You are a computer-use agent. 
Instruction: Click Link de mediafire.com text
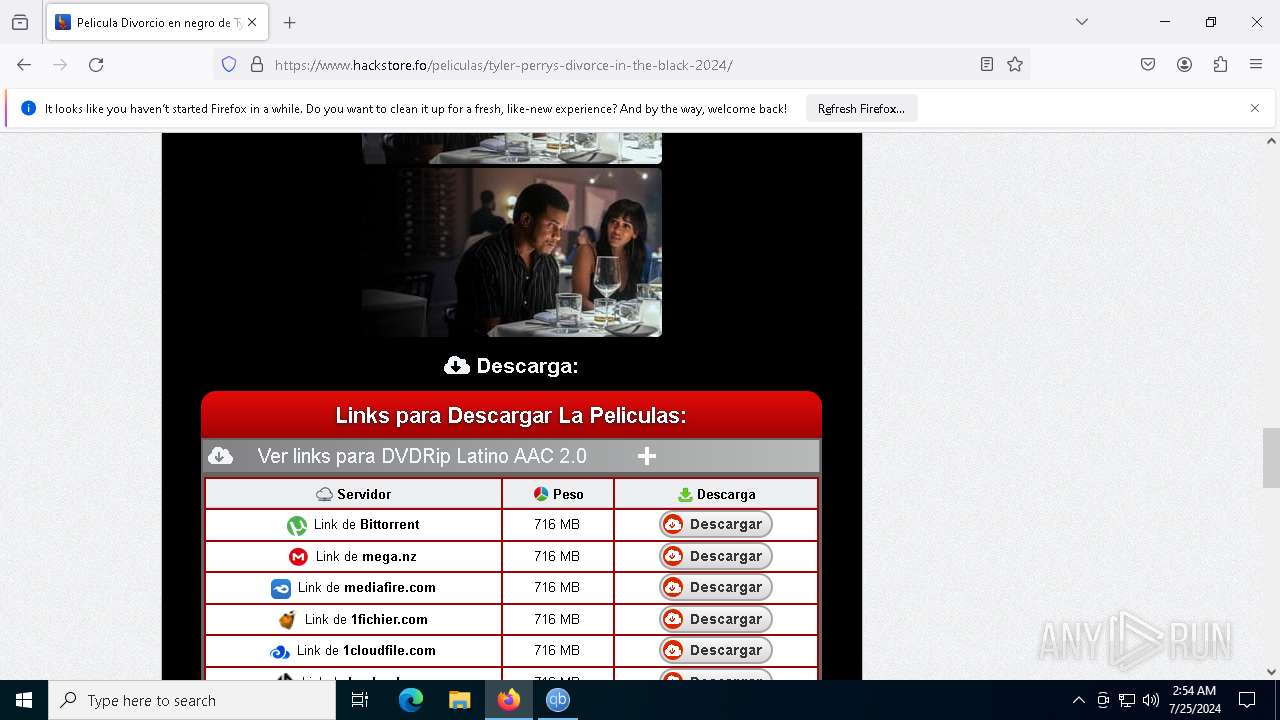pyautogui.click(x=366, y=587)
